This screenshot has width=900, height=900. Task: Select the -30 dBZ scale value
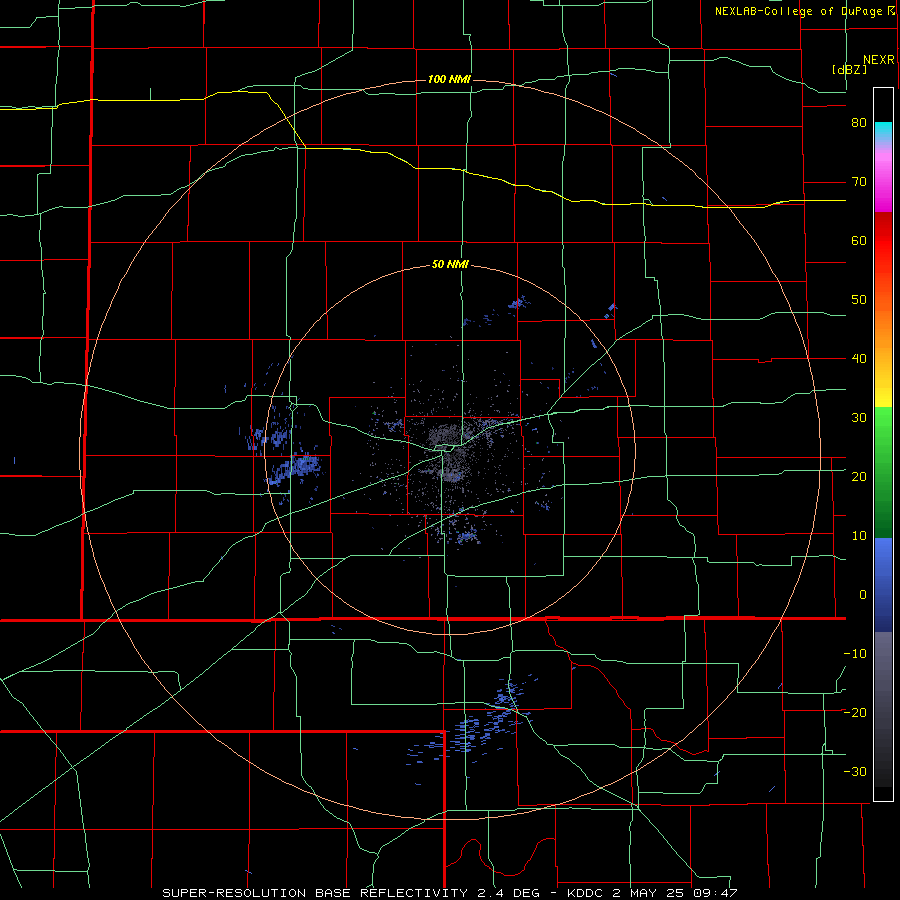coord(855,772)
